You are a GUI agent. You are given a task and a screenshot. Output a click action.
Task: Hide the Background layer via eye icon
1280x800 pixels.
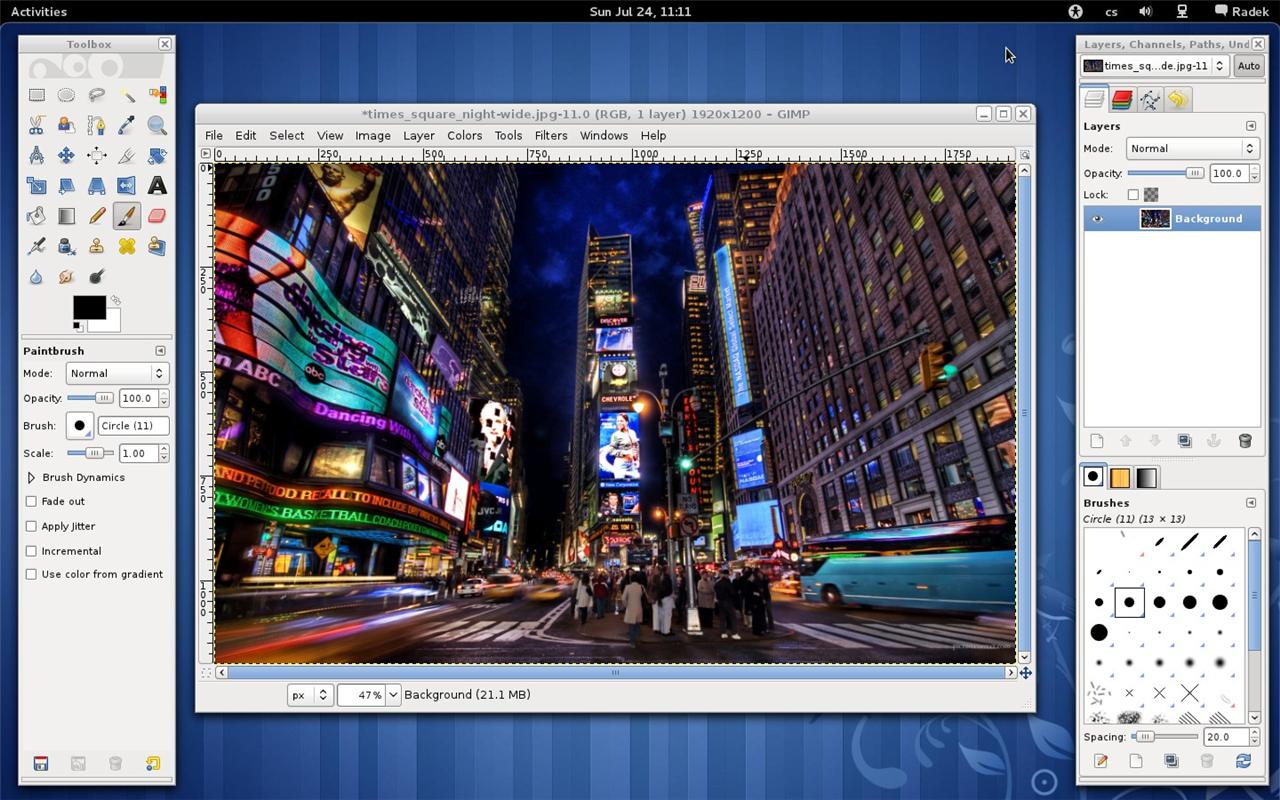[x=1098, y=219]
